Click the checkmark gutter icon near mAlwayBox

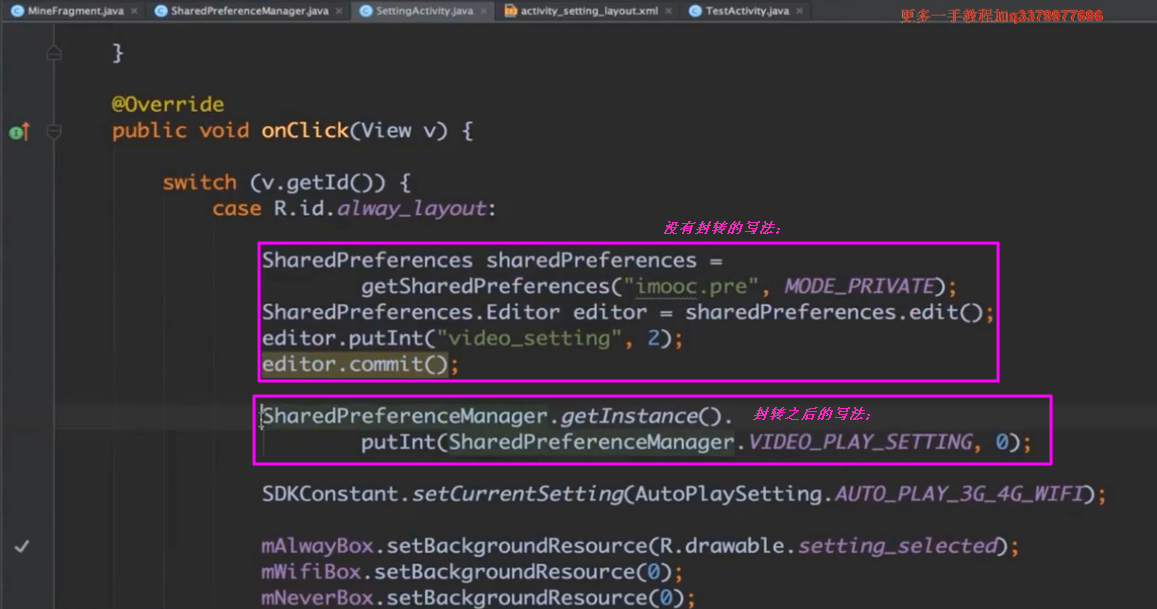pyautogui.click(x=21, y=547)
